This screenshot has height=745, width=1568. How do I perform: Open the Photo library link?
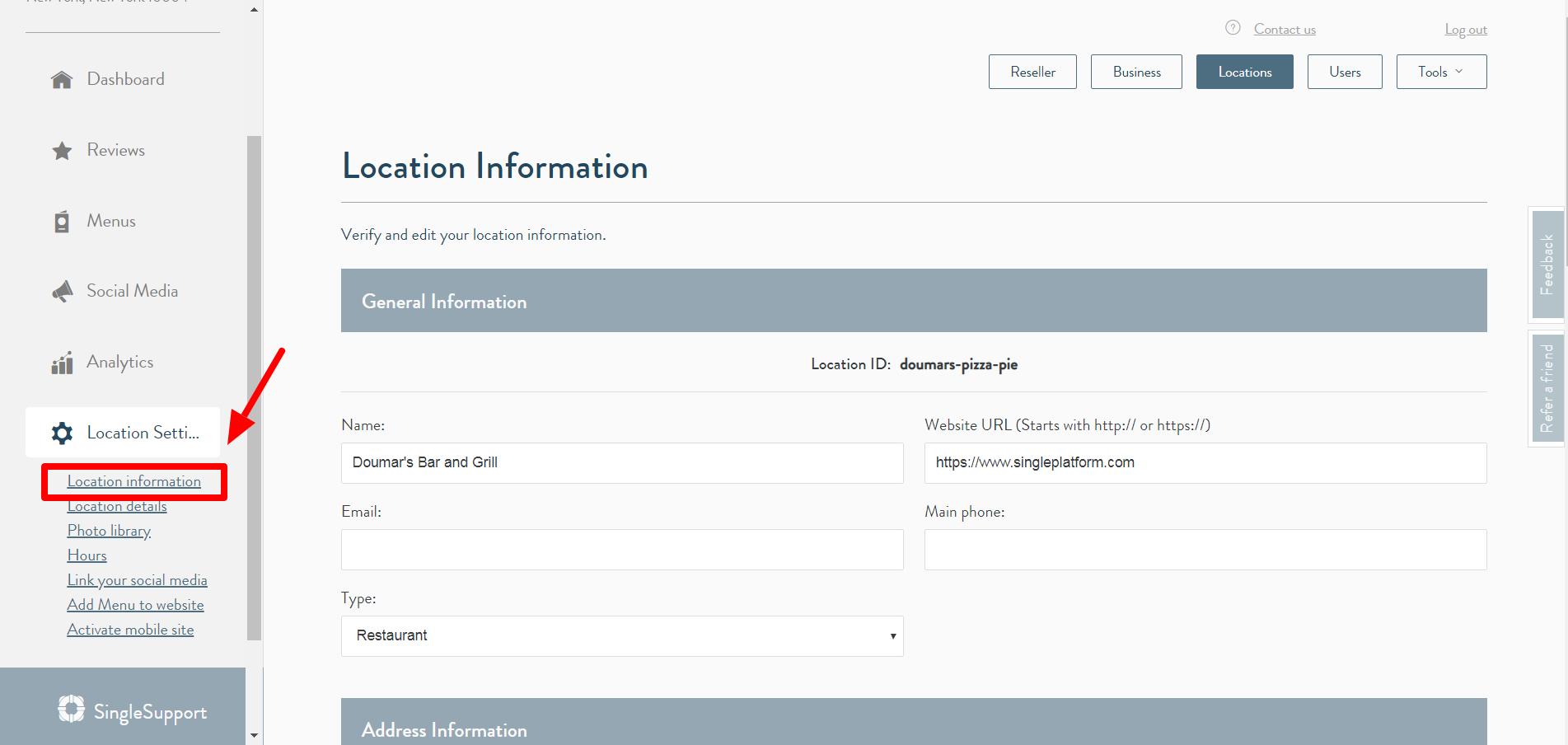coord(109,531)
